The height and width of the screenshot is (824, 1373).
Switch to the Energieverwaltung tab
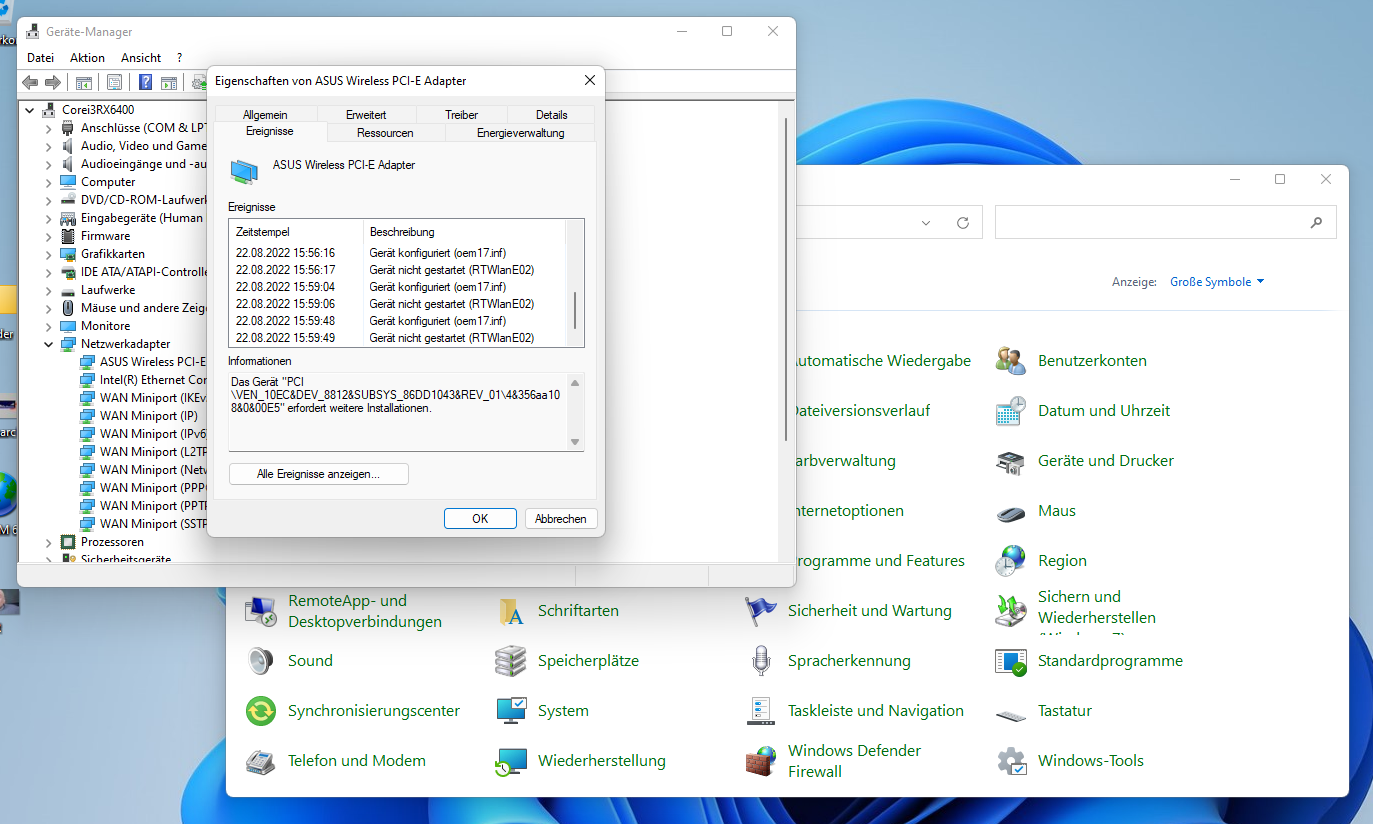(520, 133)
